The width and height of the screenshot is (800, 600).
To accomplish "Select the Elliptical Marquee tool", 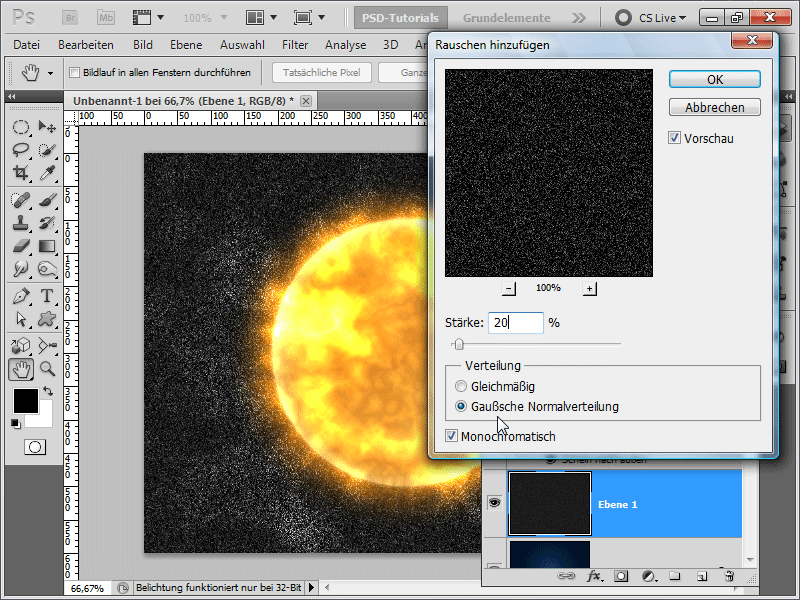I will (x=21, y=127).
